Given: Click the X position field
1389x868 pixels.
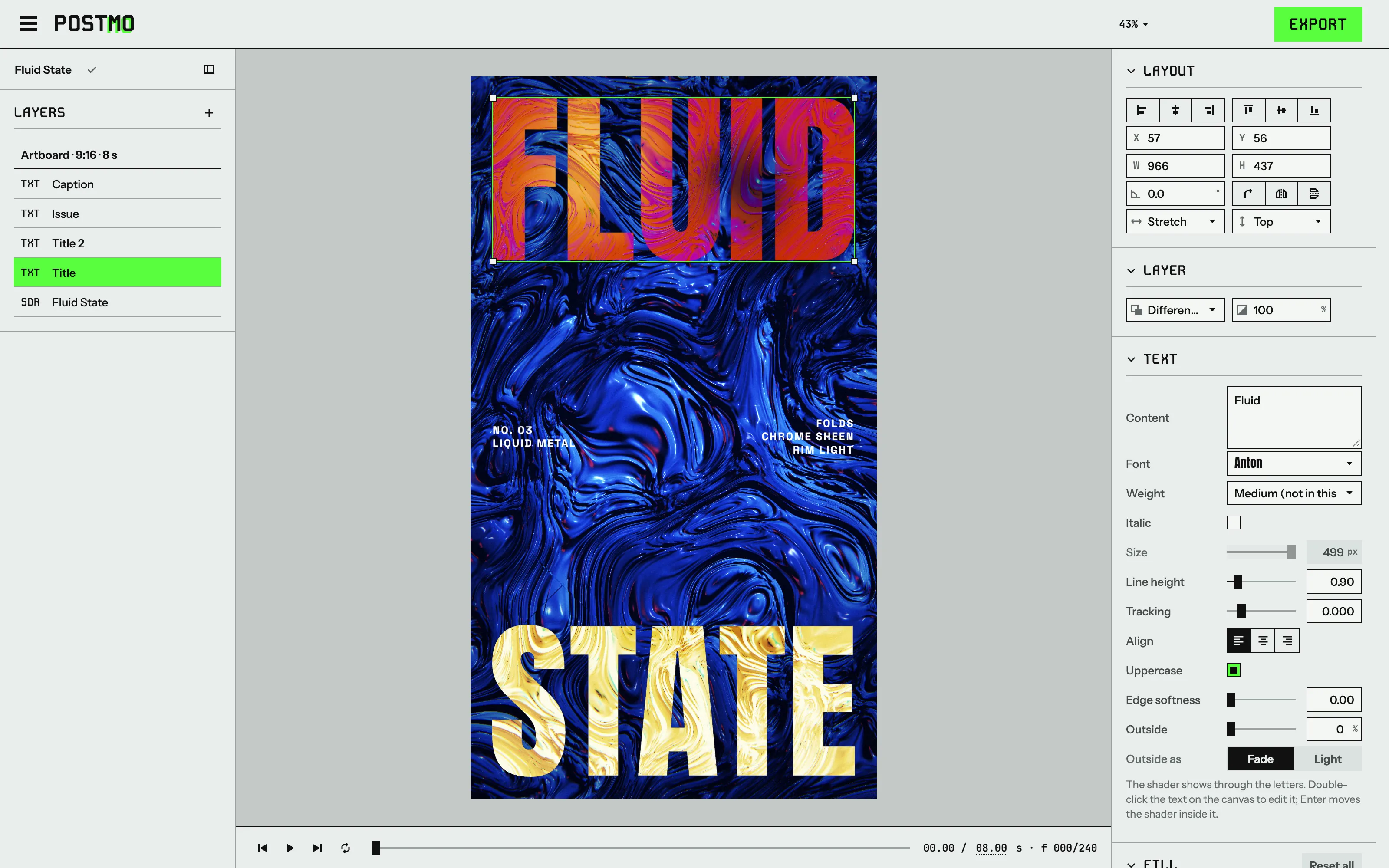Looking at the screenshot, I should (x=1175, y=138).
